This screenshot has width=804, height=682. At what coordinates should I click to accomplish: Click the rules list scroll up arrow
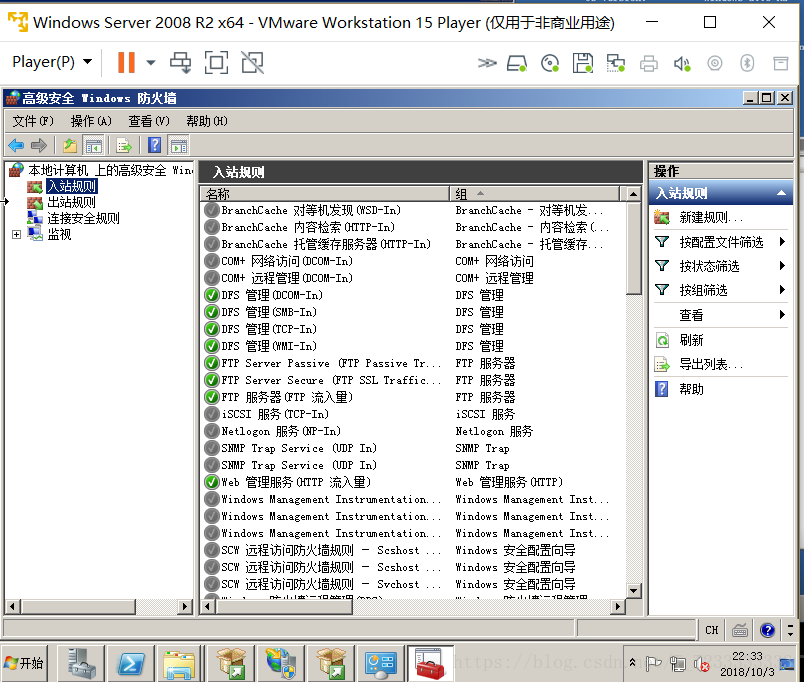pyautogui.click(x=634, y=194)
